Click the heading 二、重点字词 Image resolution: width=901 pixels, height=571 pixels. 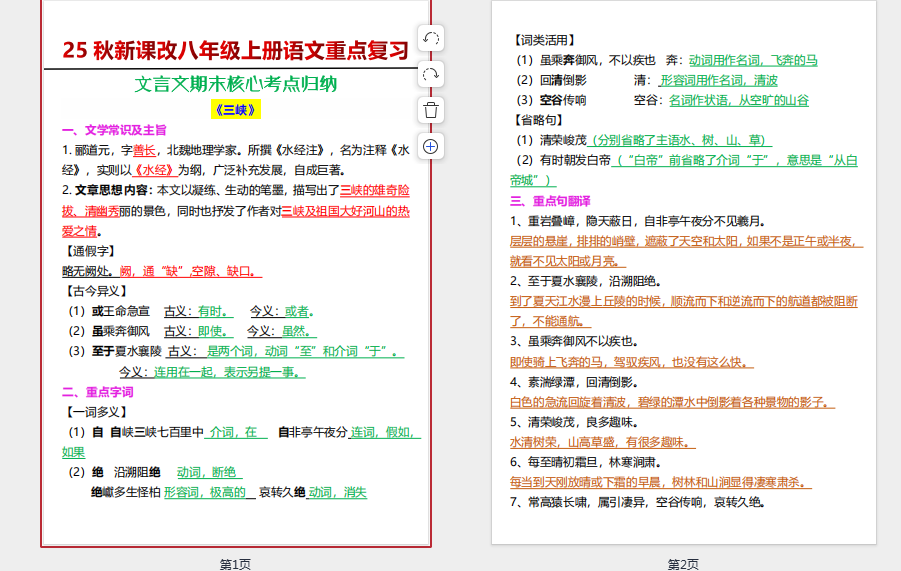pyautogui.click(x=98, y=392)
